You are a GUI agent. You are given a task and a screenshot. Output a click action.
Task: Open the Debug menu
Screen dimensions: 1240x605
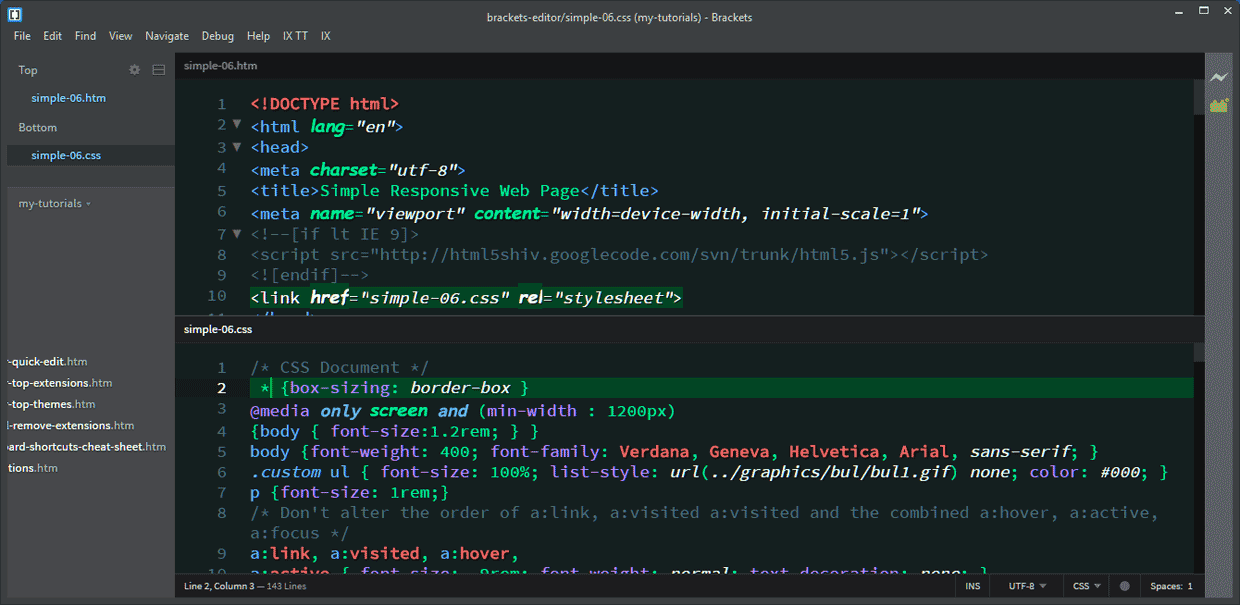coord(218,36)
